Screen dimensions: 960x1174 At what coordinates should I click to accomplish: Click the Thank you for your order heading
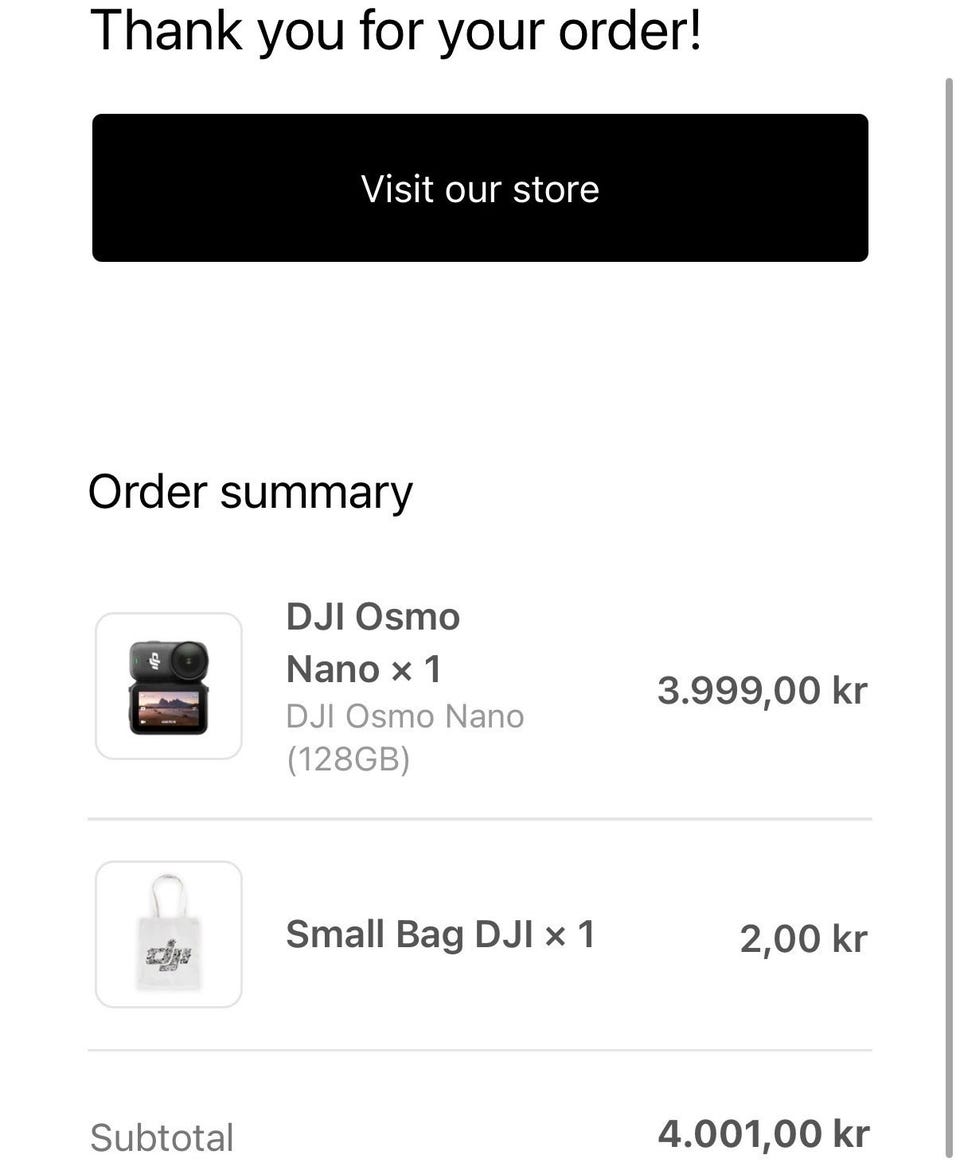click(x=396, y=30)
